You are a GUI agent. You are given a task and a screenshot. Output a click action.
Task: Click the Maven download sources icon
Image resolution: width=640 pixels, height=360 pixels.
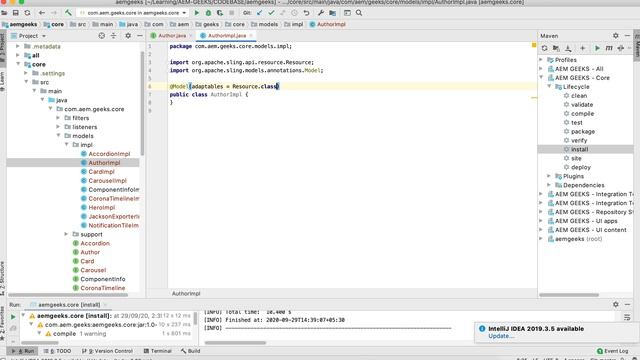[x=568, y=49]
